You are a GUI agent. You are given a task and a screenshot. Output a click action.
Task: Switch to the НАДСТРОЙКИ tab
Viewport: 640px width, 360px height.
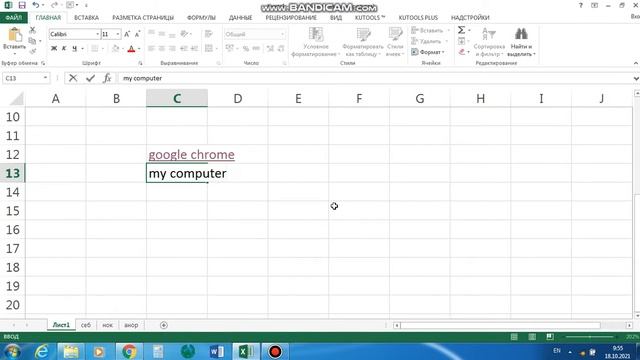coord(470,18)
